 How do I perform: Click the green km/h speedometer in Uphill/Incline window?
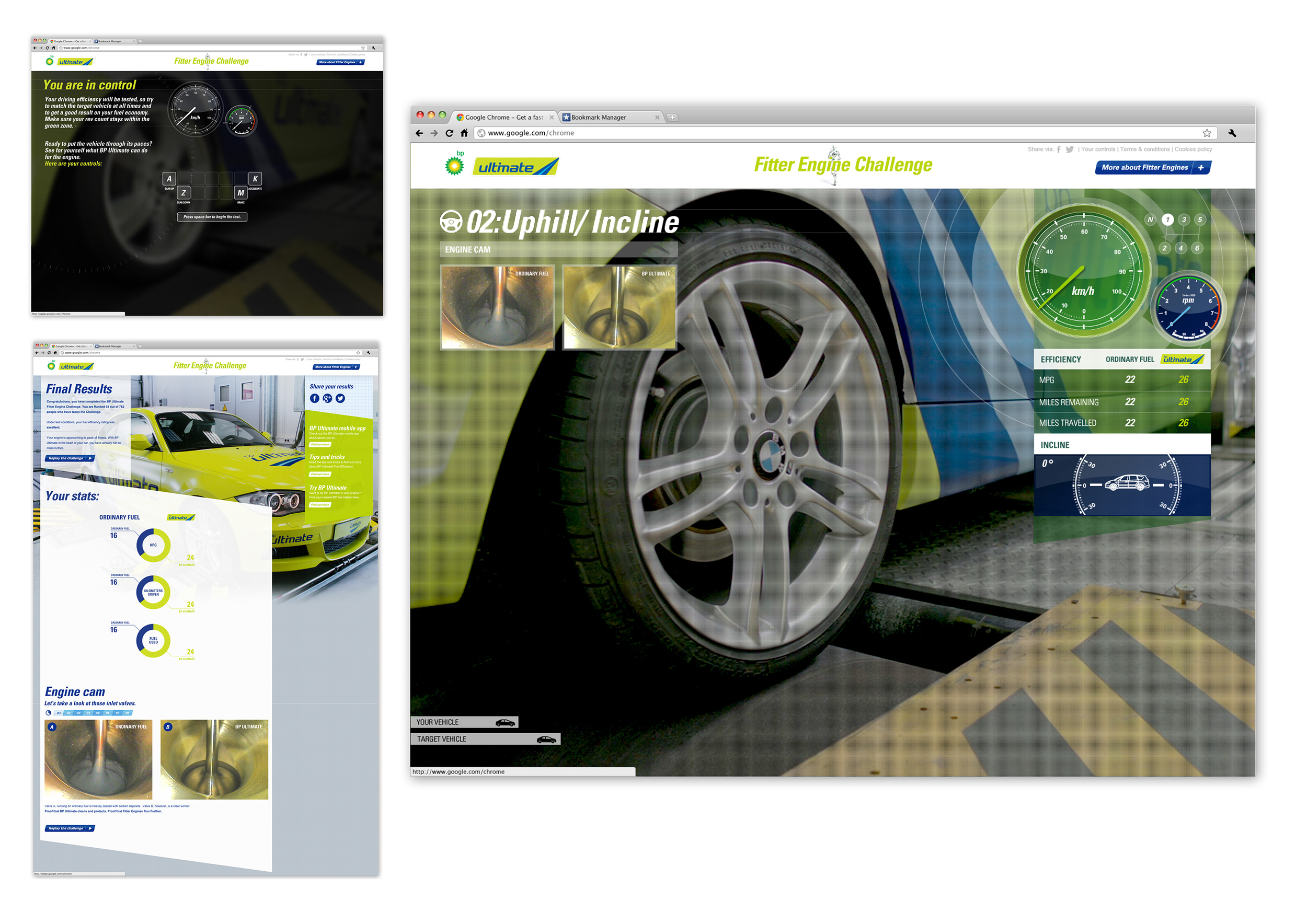tap(1084, 271)
